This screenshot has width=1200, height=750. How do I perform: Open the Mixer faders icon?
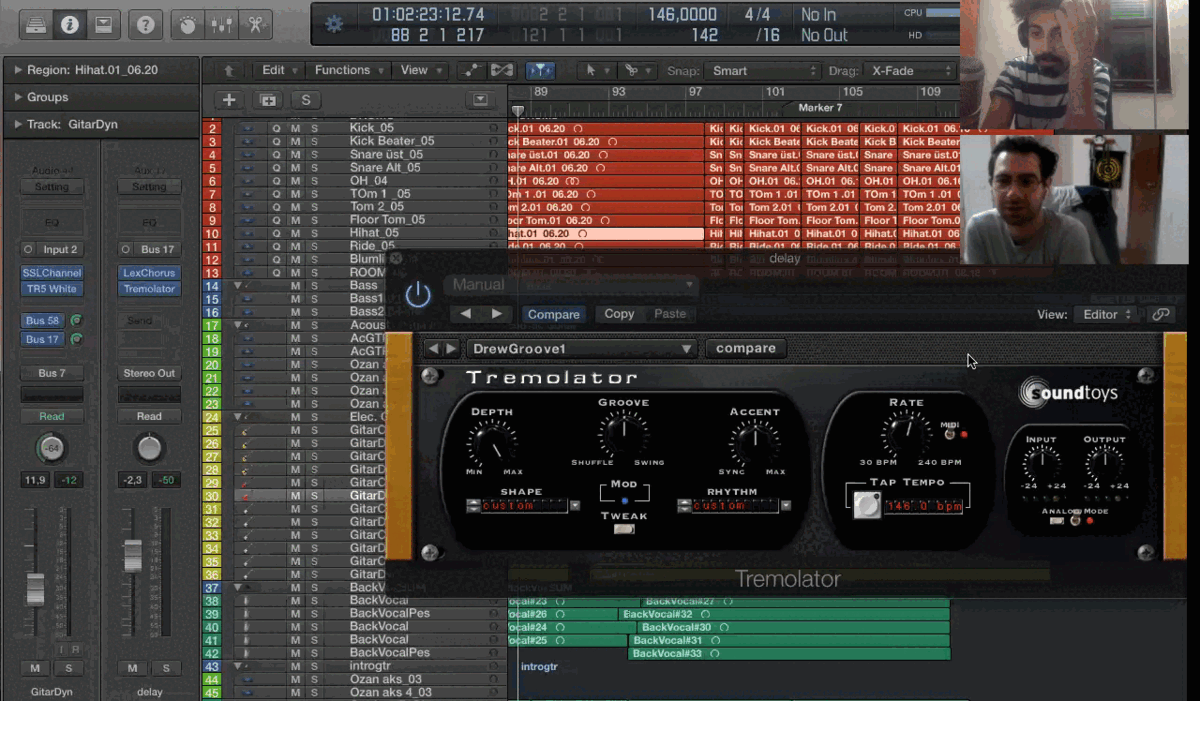(222, 25)
